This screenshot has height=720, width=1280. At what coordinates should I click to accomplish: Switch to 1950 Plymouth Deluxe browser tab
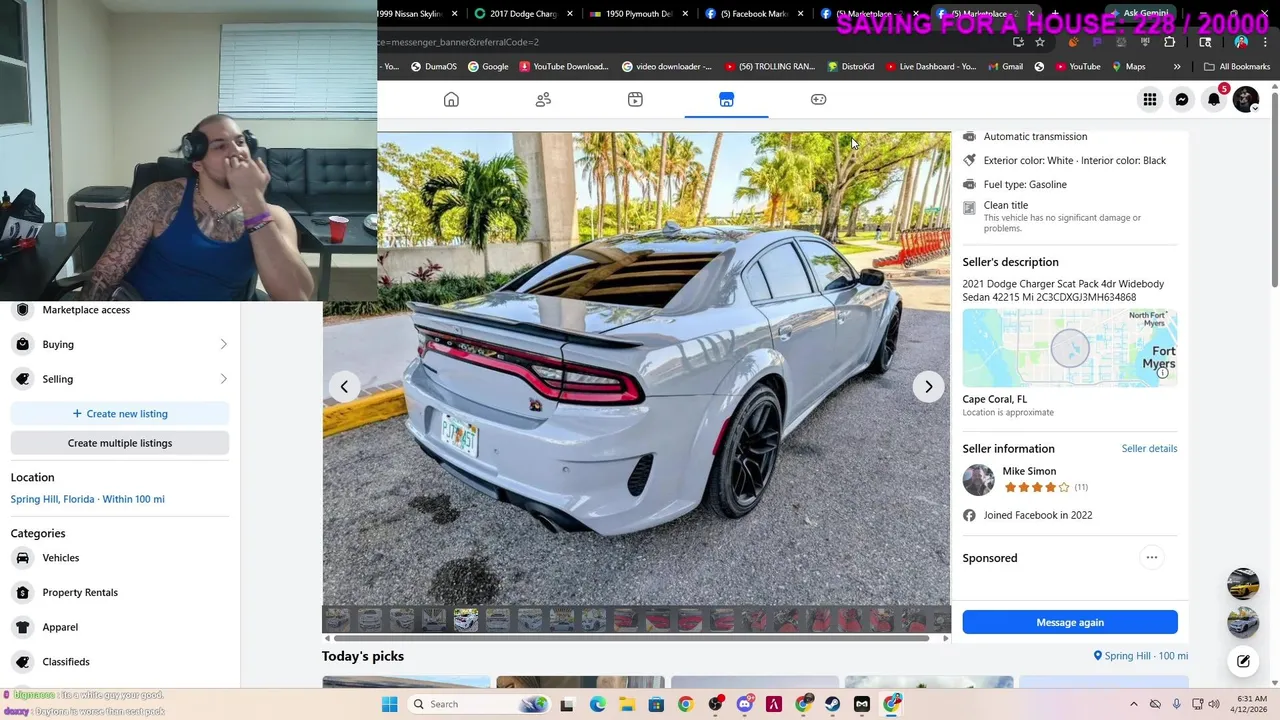click(x=640, y=14)
